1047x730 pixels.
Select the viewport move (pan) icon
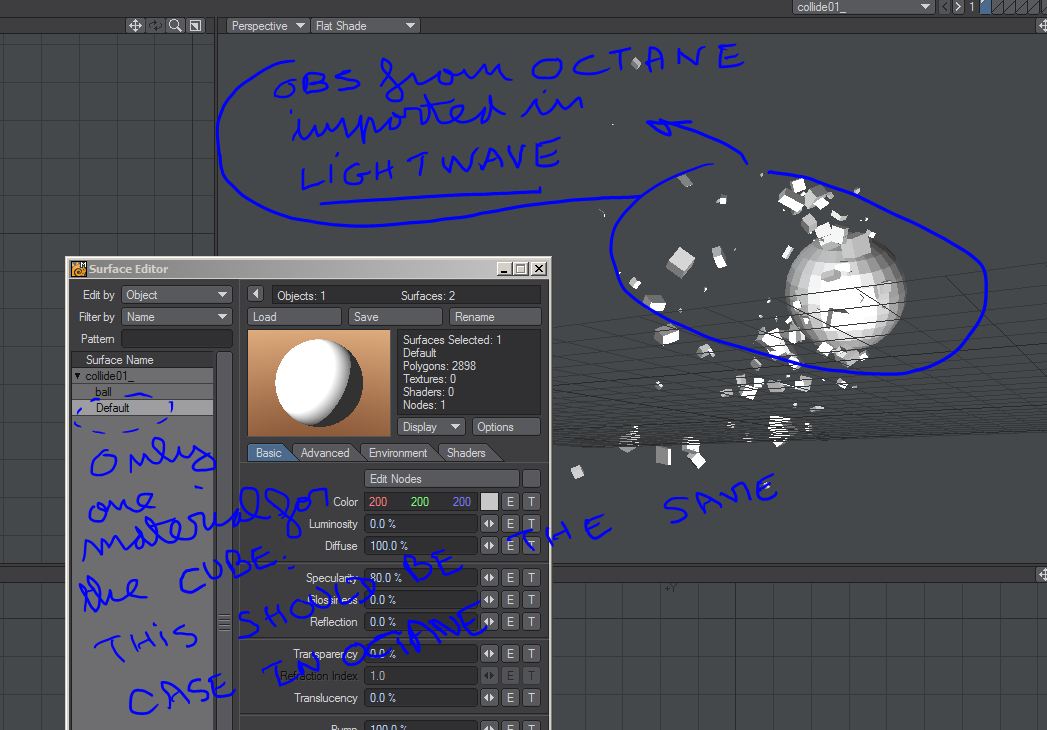pos(135,25)
